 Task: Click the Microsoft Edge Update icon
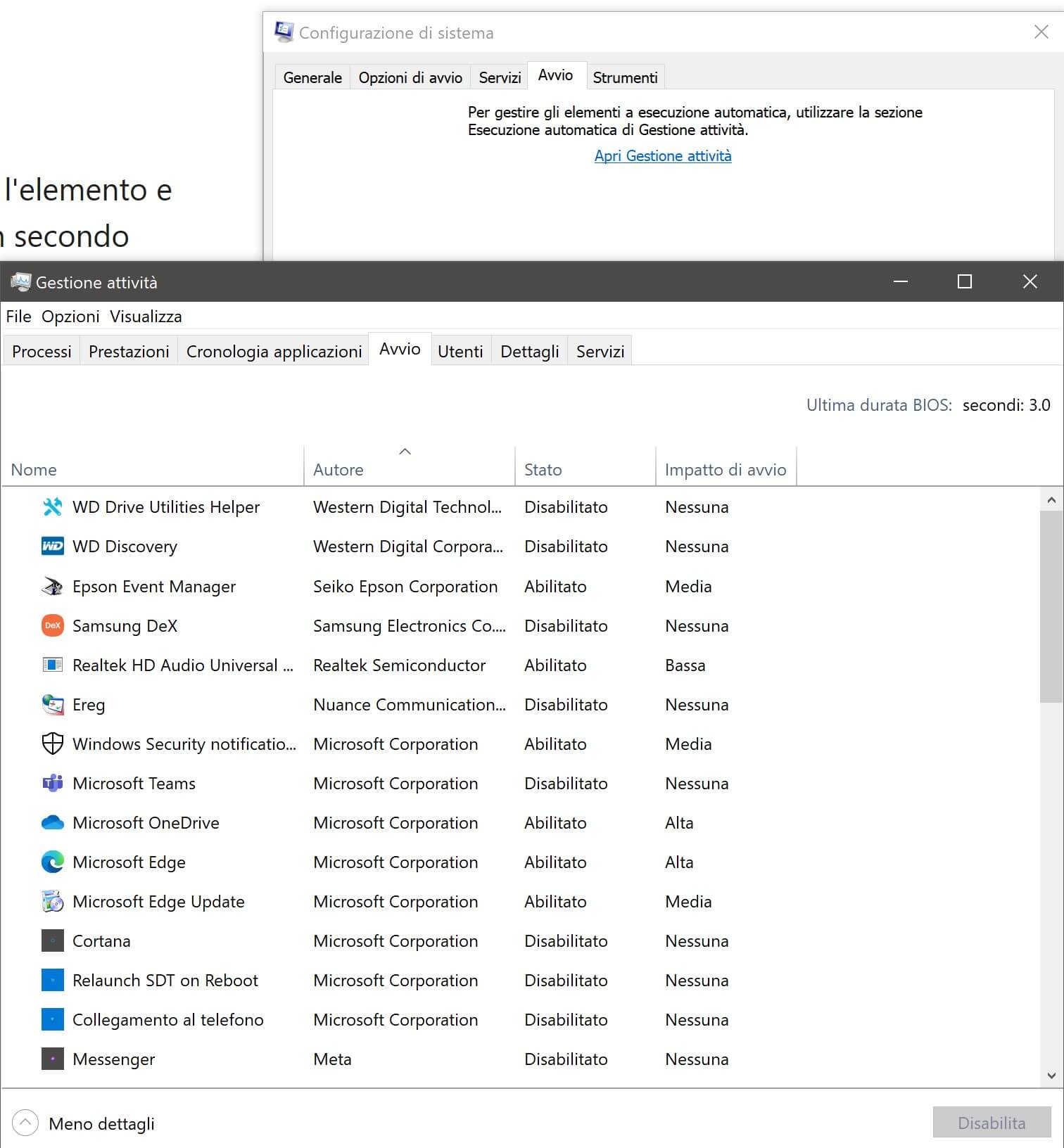[x=53, y=901]
